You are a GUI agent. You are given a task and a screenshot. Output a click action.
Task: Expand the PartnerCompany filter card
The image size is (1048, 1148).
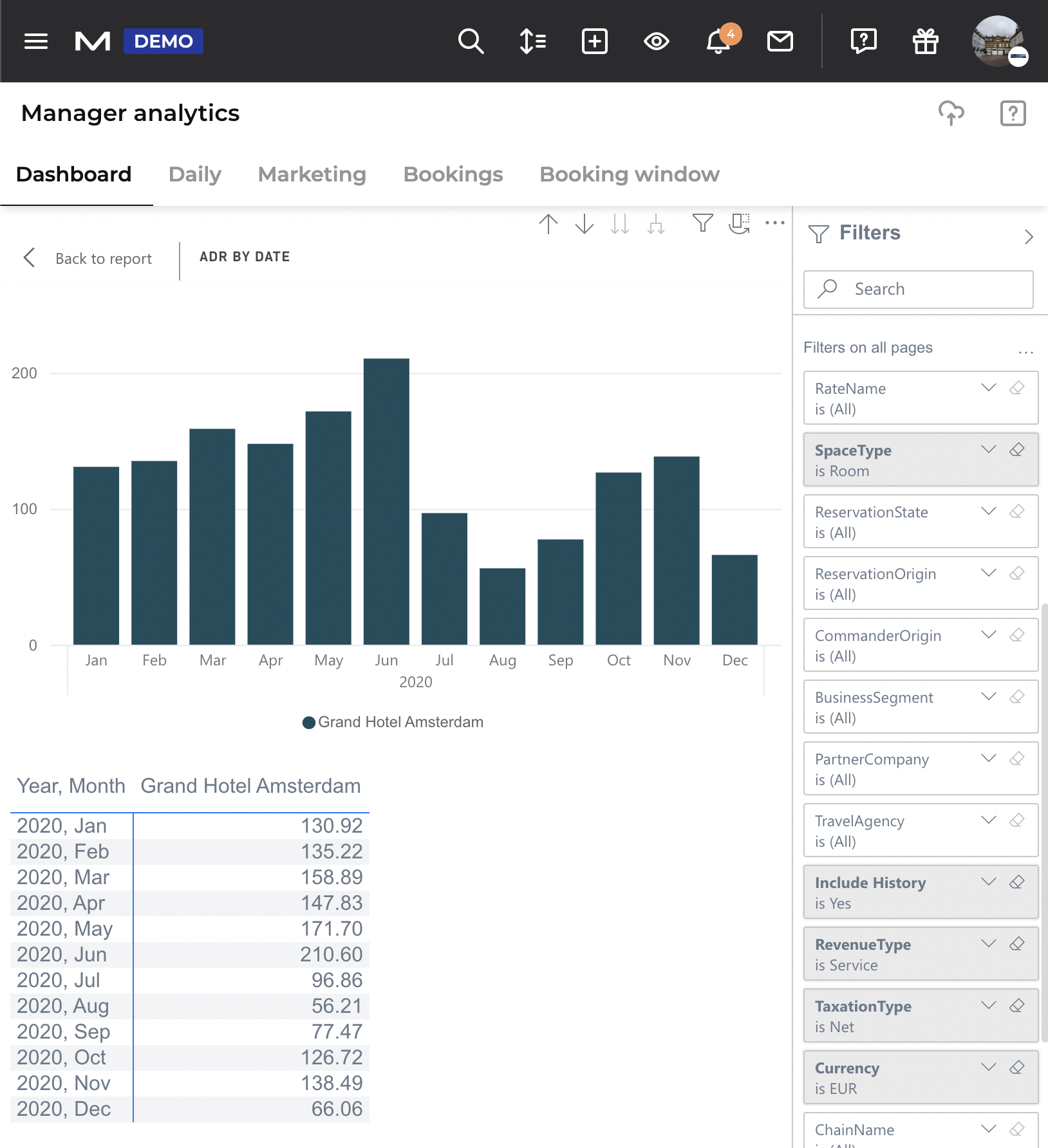coord(989,758)
